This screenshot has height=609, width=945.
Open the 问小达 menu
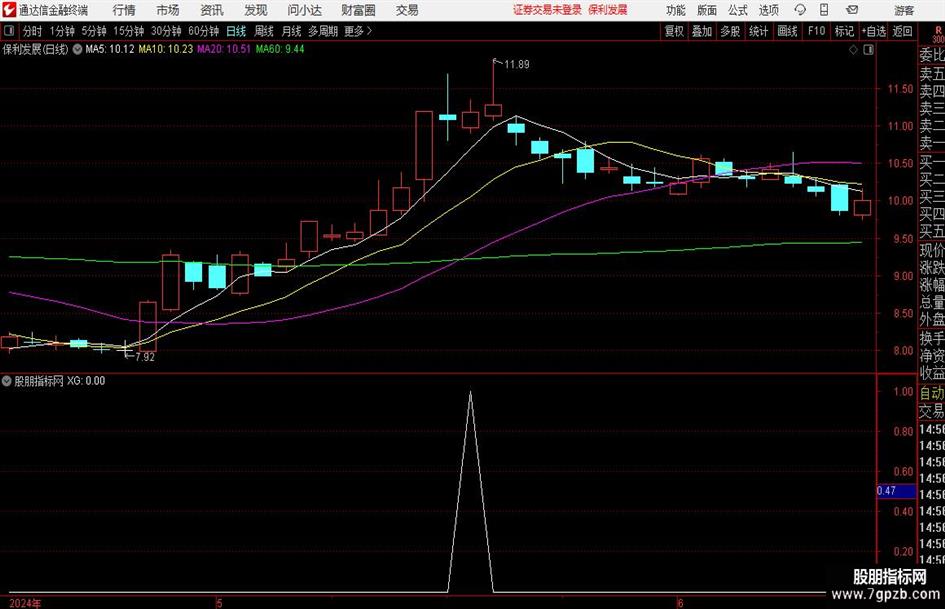[x=304, y=10]
